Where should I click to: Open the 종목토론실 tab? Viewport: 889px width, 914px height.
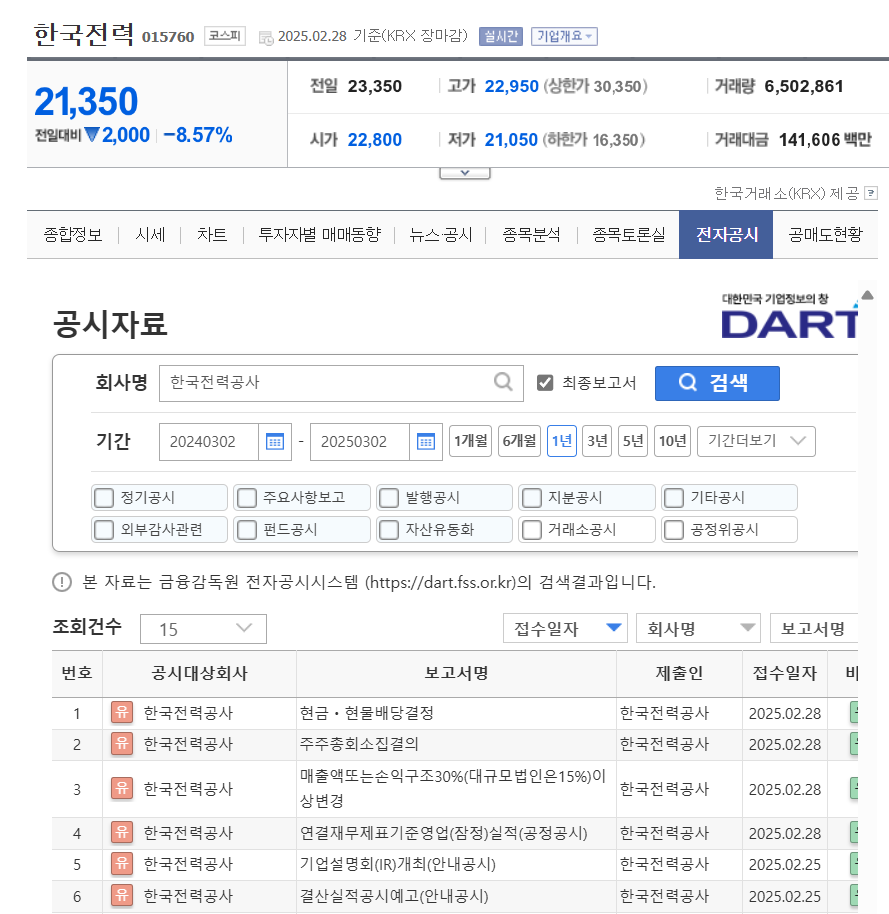628,234
